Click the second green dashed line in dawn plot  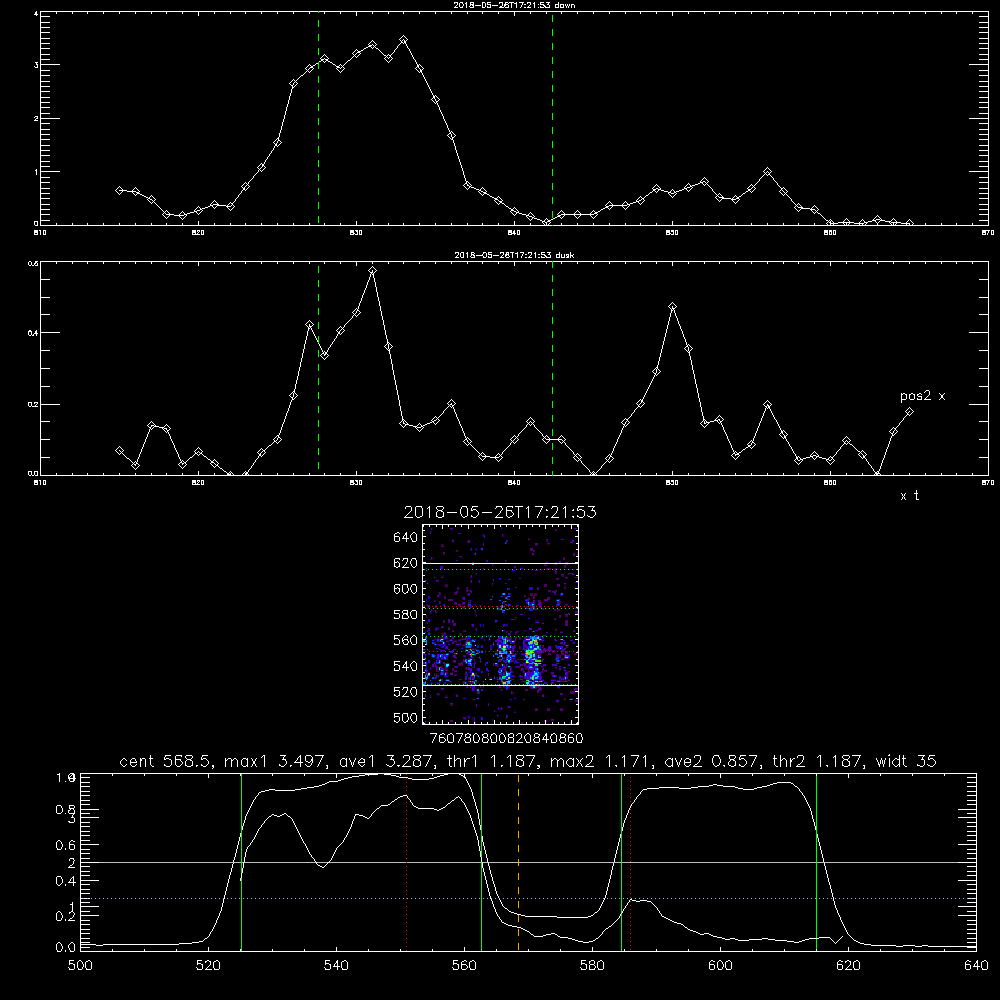coord(552,119)
